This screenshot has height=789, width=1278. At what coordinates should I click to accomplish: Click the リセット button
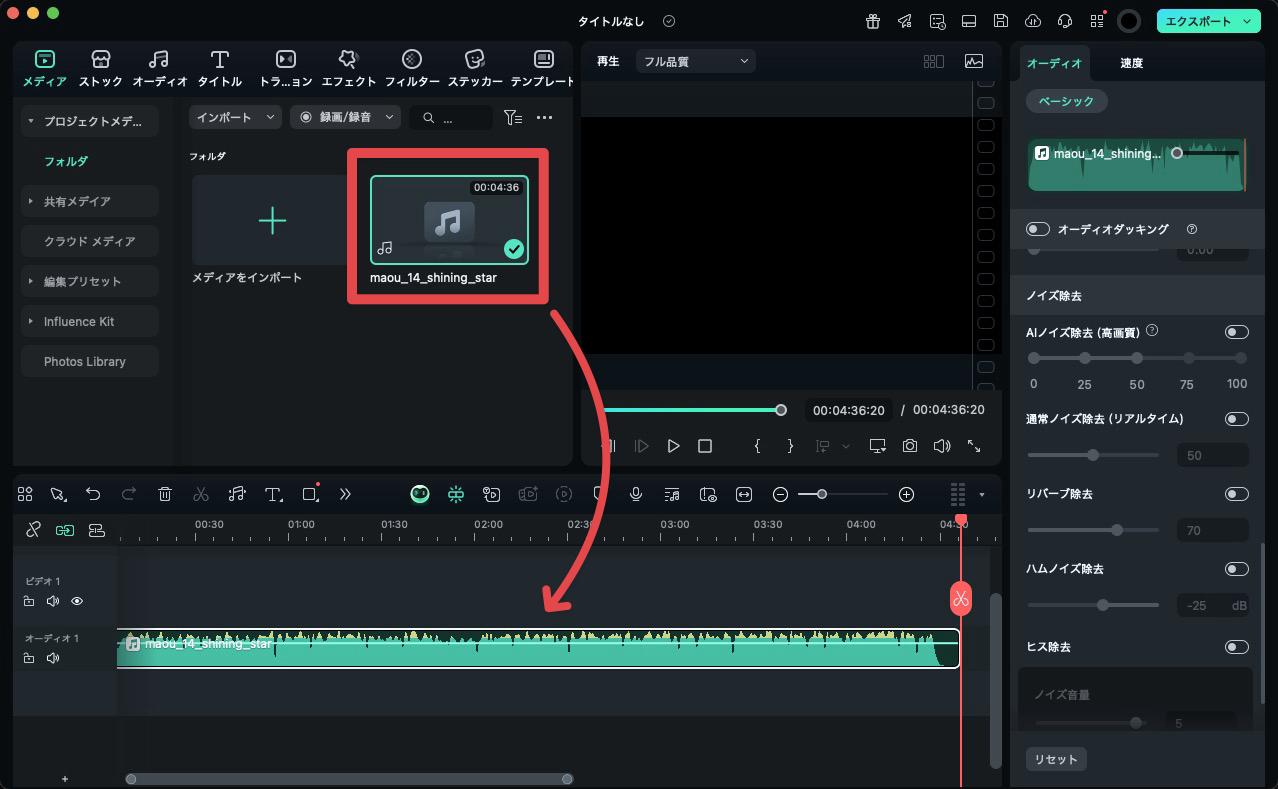pos(1056,759)
